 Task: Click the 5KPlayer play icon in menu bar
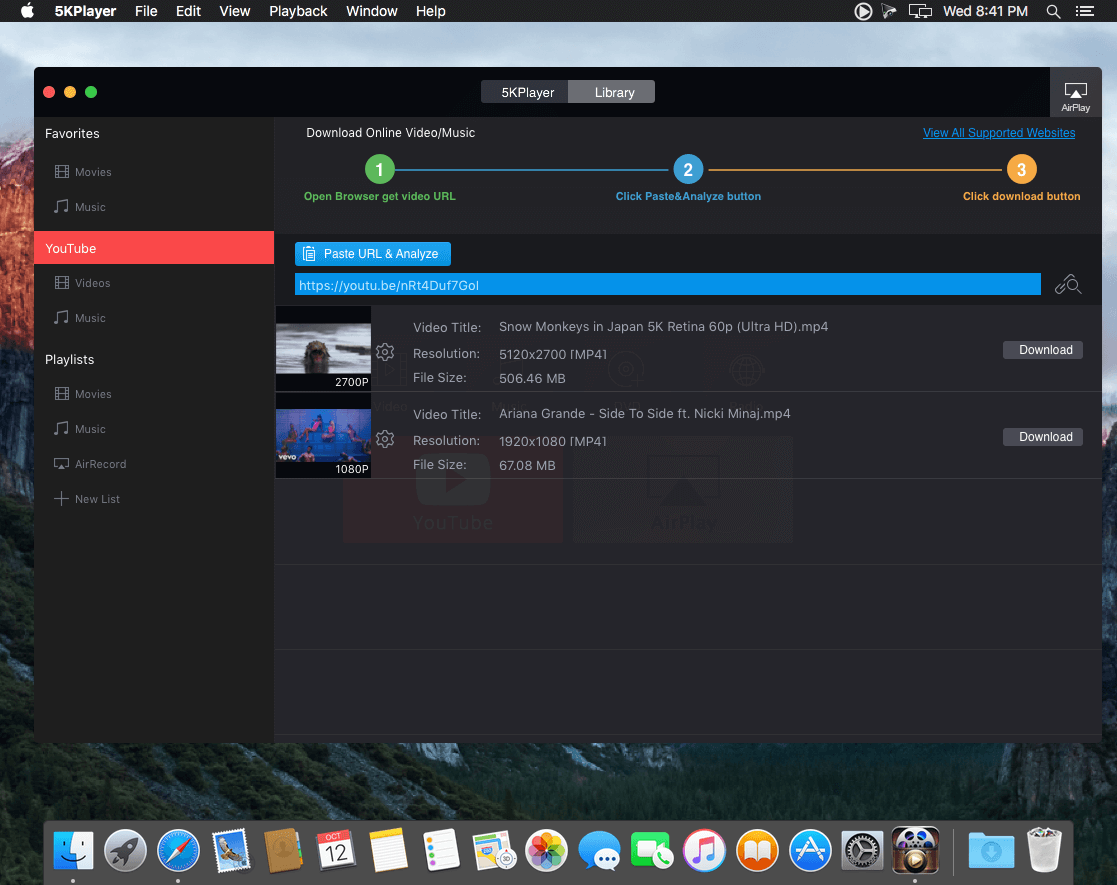click(x=863, y=11)
